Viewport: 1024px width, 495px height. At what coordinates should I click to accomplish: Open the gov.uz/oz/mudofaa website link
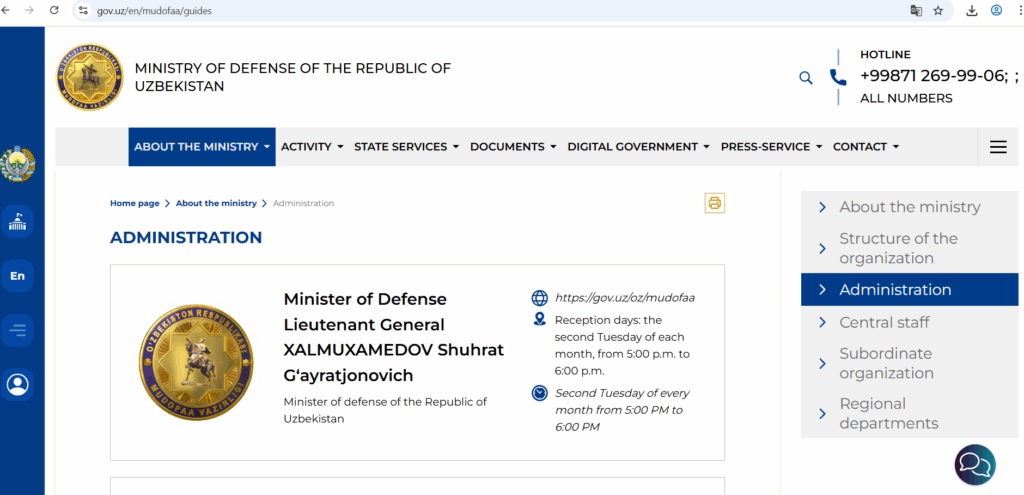(624, 297)
